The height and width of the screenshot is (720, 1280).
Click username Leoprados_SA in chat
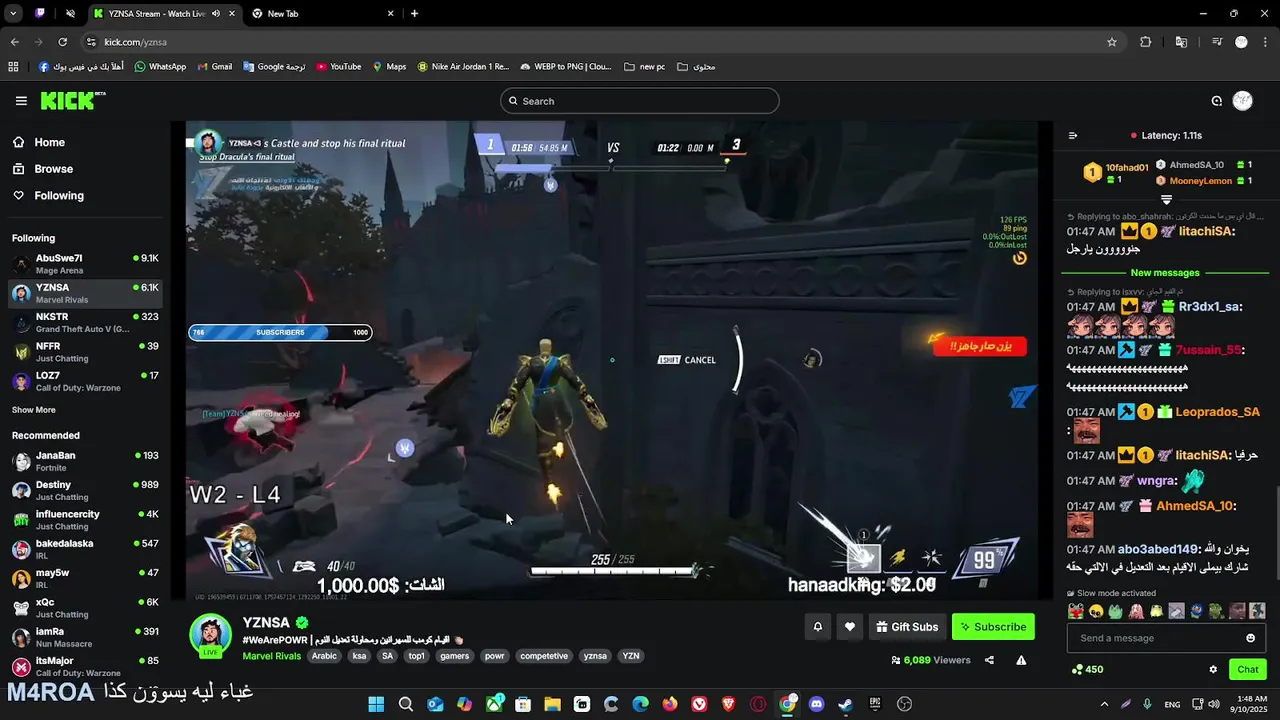[x=1217, y=412]
